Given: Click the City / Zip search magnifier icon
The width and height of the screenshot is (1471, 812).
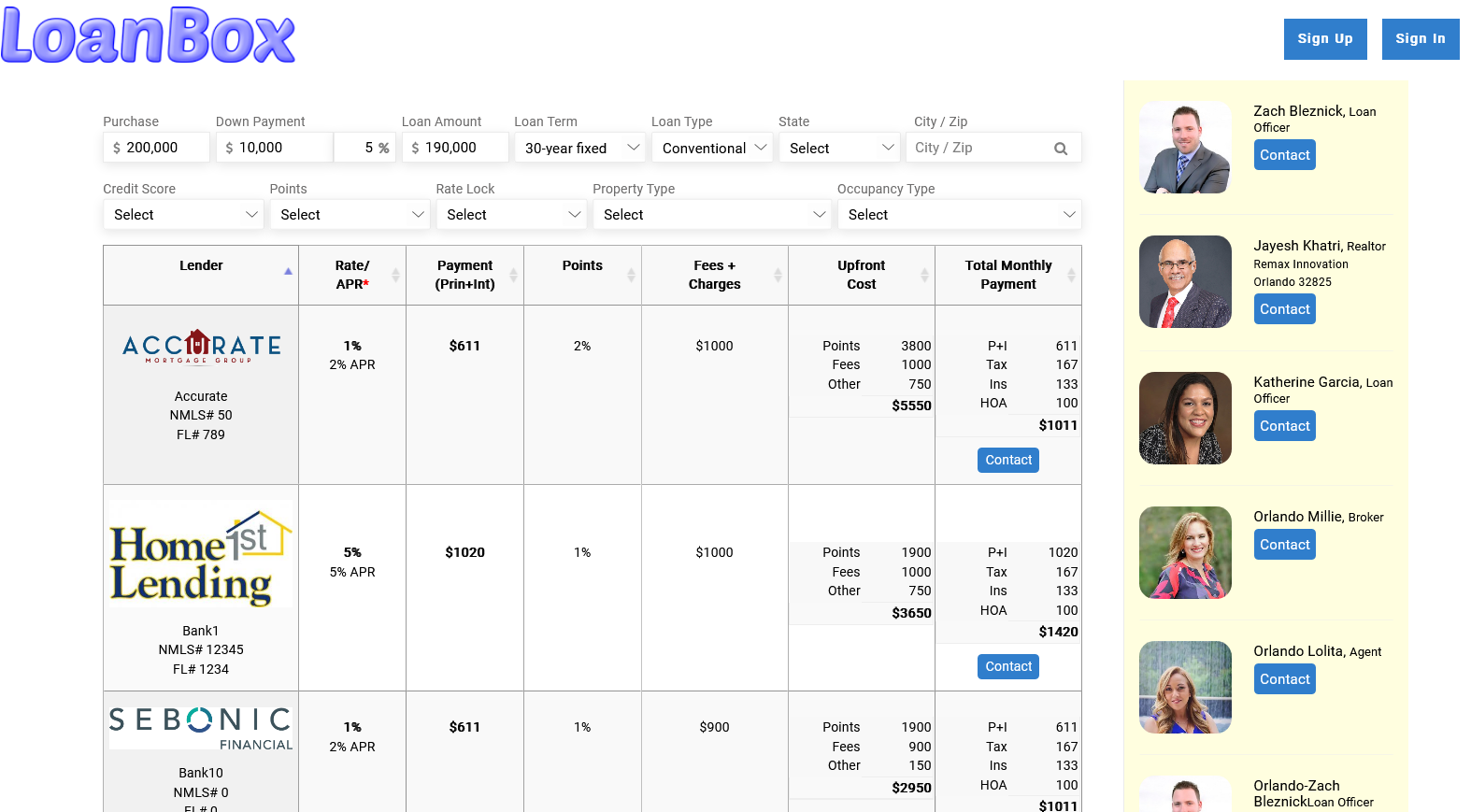Looking at the screenshot, I should click(1060, 149).
